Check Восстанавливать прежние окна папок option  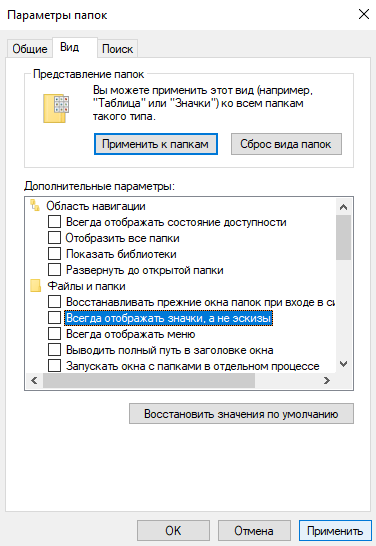54,302
